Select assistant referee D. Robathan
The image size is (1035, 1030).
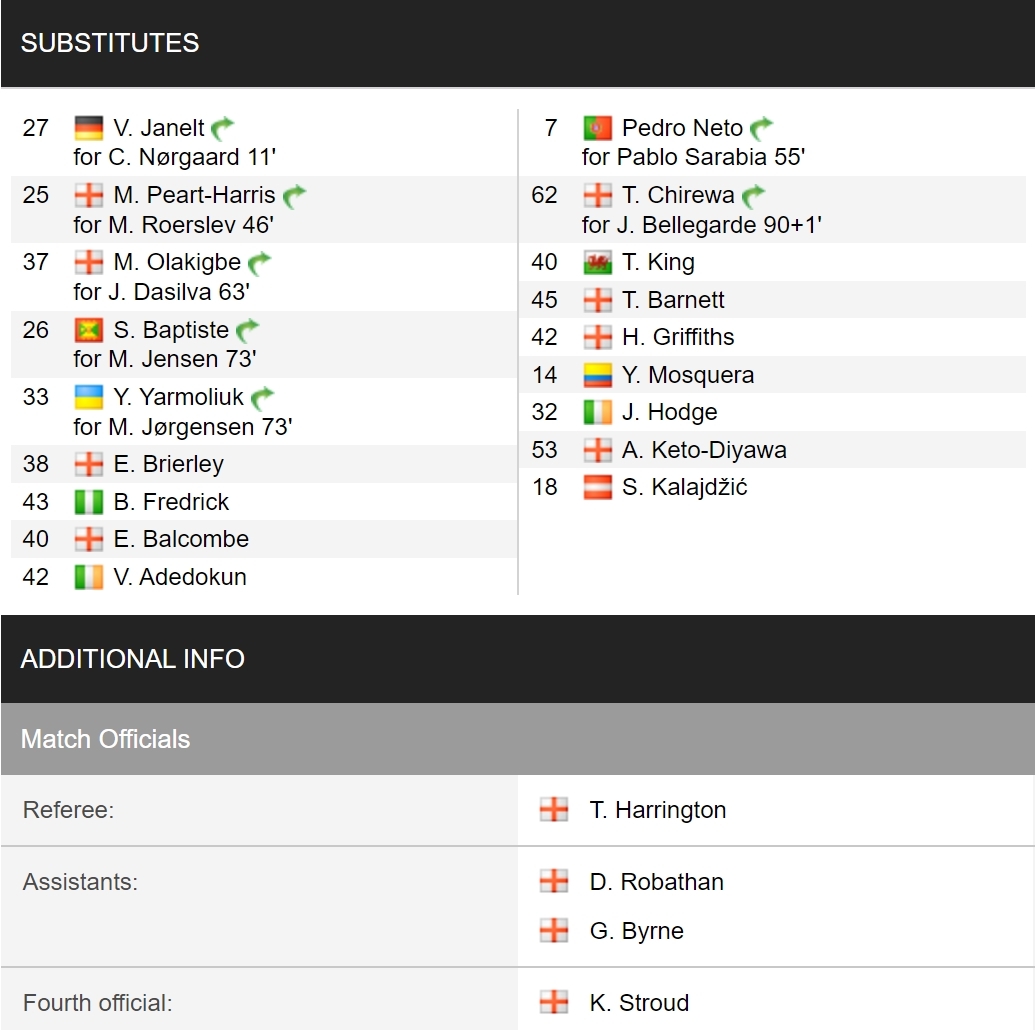[656, 882]
